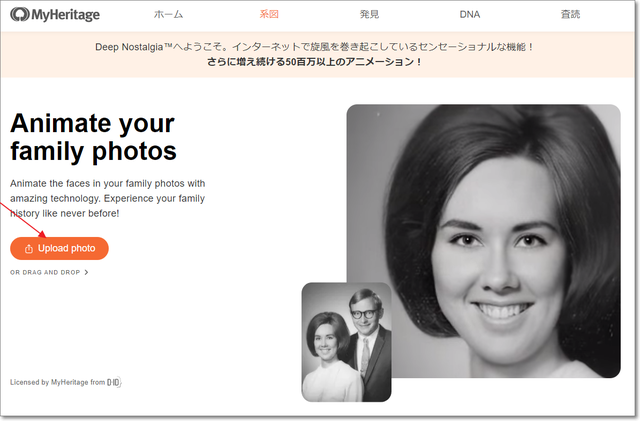Click the upload arrow icon in the button
640x421 pixels.
[x=28, y=248]
